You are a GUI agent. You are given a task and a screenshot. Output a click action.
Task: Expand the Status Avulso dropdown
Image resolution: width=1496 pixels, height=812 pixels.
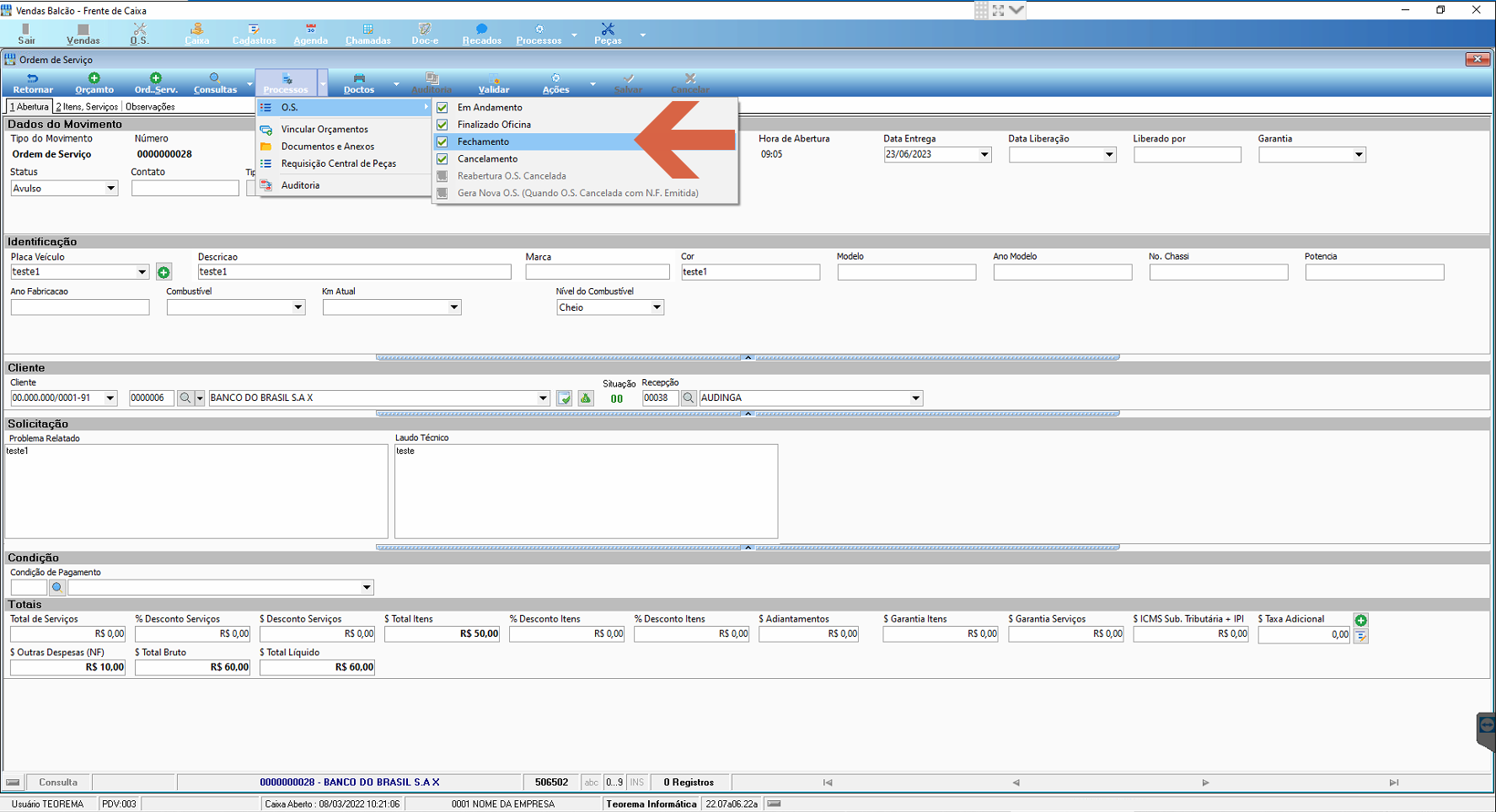point(110,189)
